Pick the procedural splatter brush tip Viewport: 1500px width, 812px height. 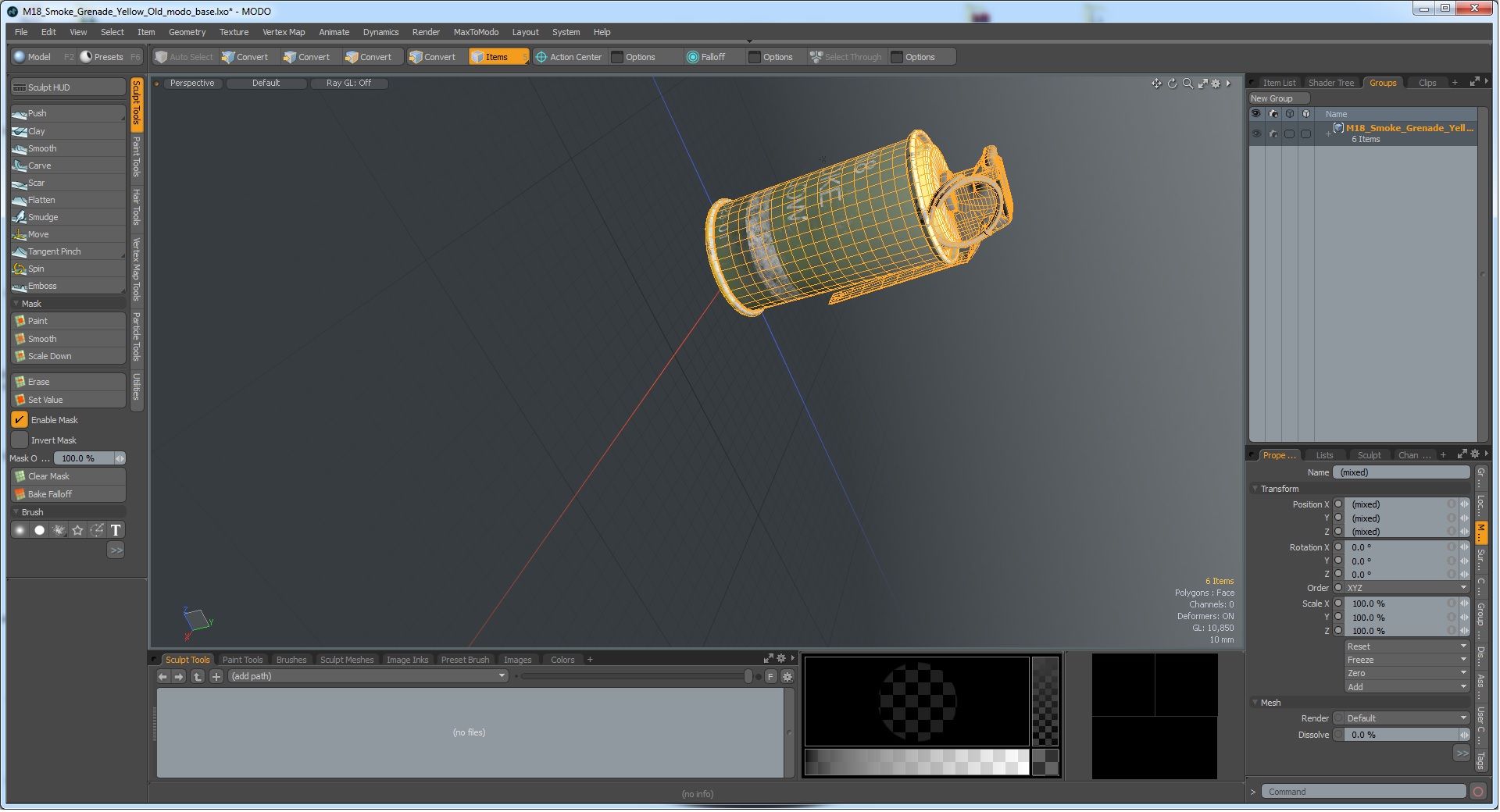[x=59, y=531]
